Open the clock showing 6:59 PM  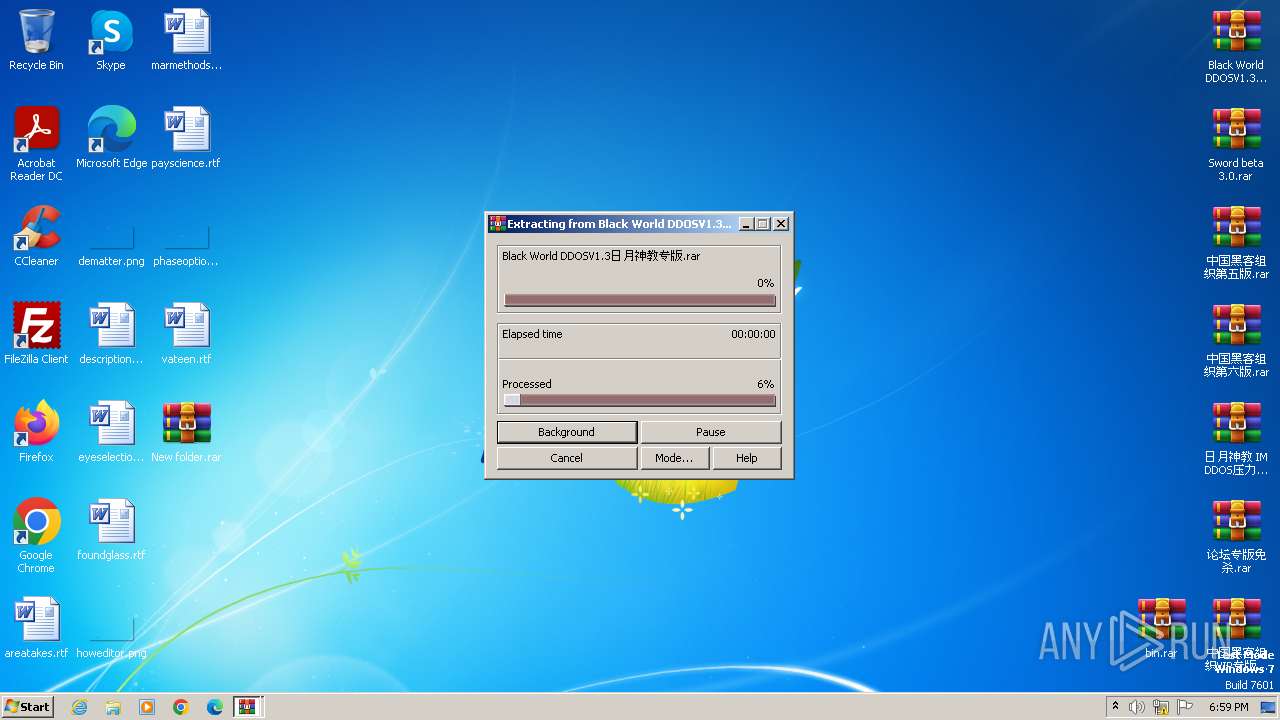1229,707
